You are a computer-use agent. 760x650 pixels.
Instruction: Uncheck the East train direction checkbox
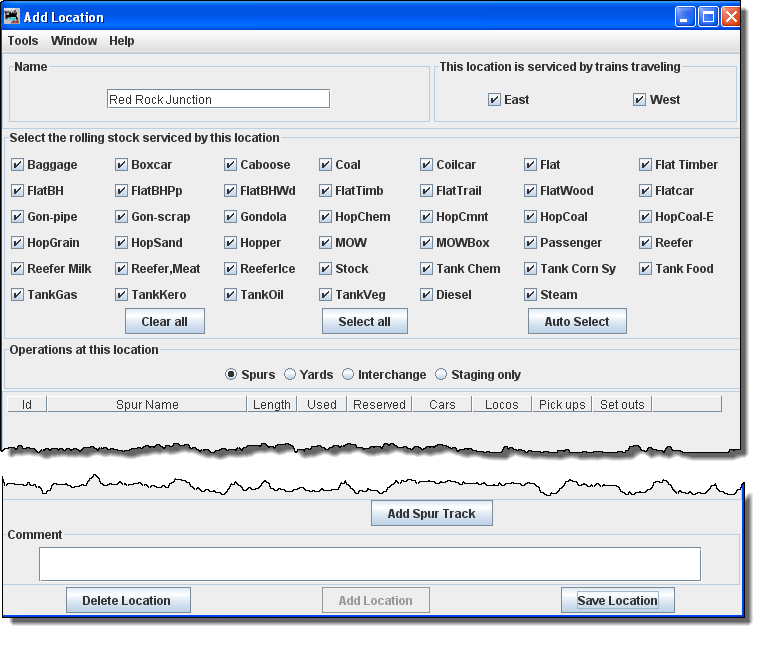[x=494, y=100]
